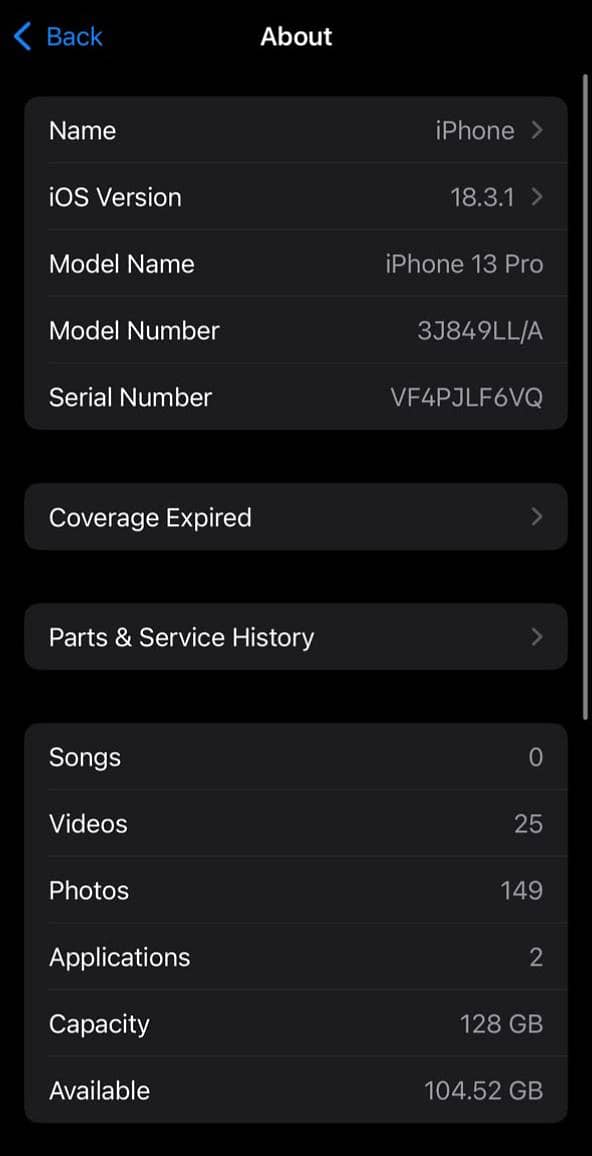592x1156 pixels.
Task: Open the Name row
Action: [x=296, y=130]
